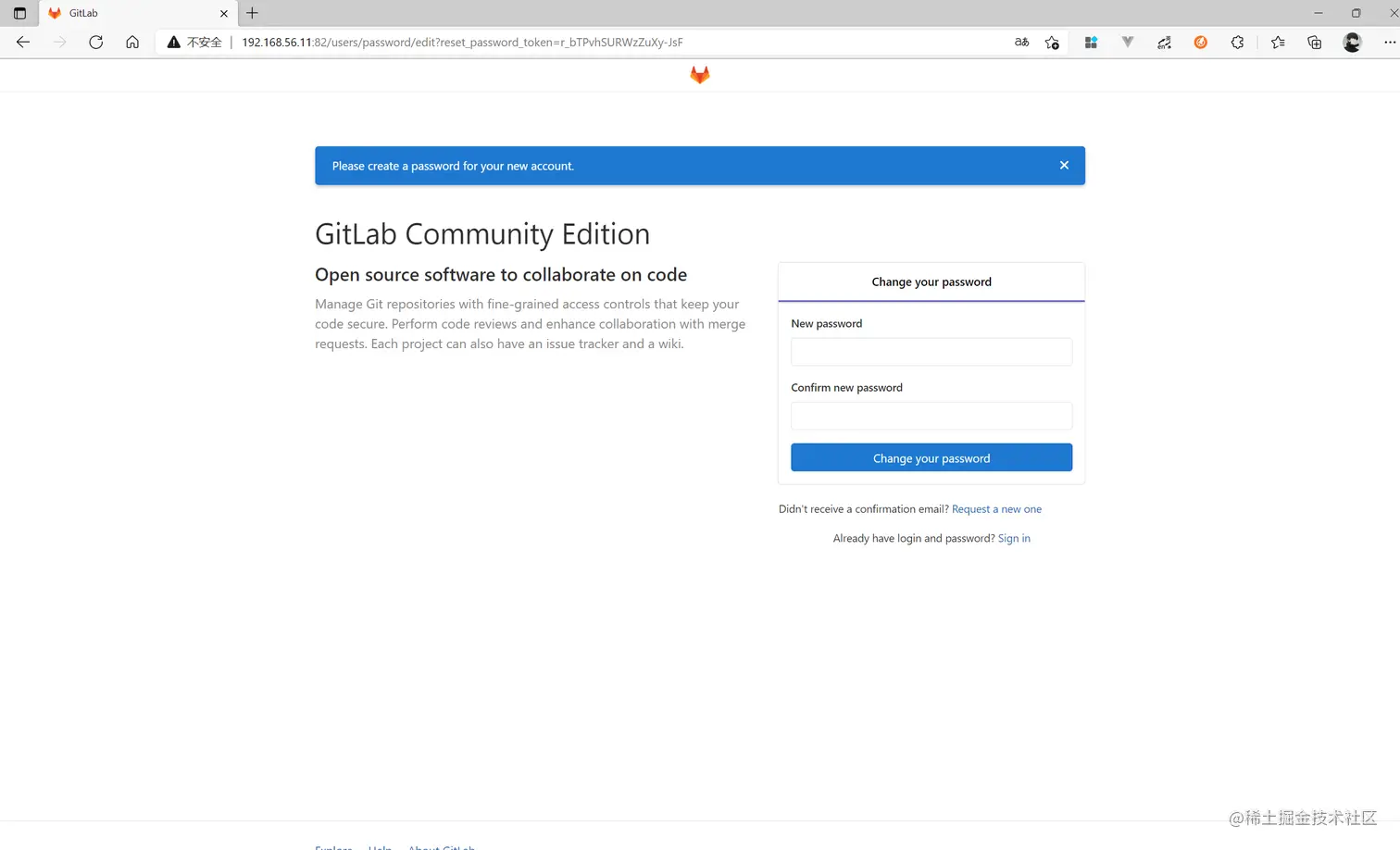
Task: Select the Change your password tab header
Action: pos(931,281)
